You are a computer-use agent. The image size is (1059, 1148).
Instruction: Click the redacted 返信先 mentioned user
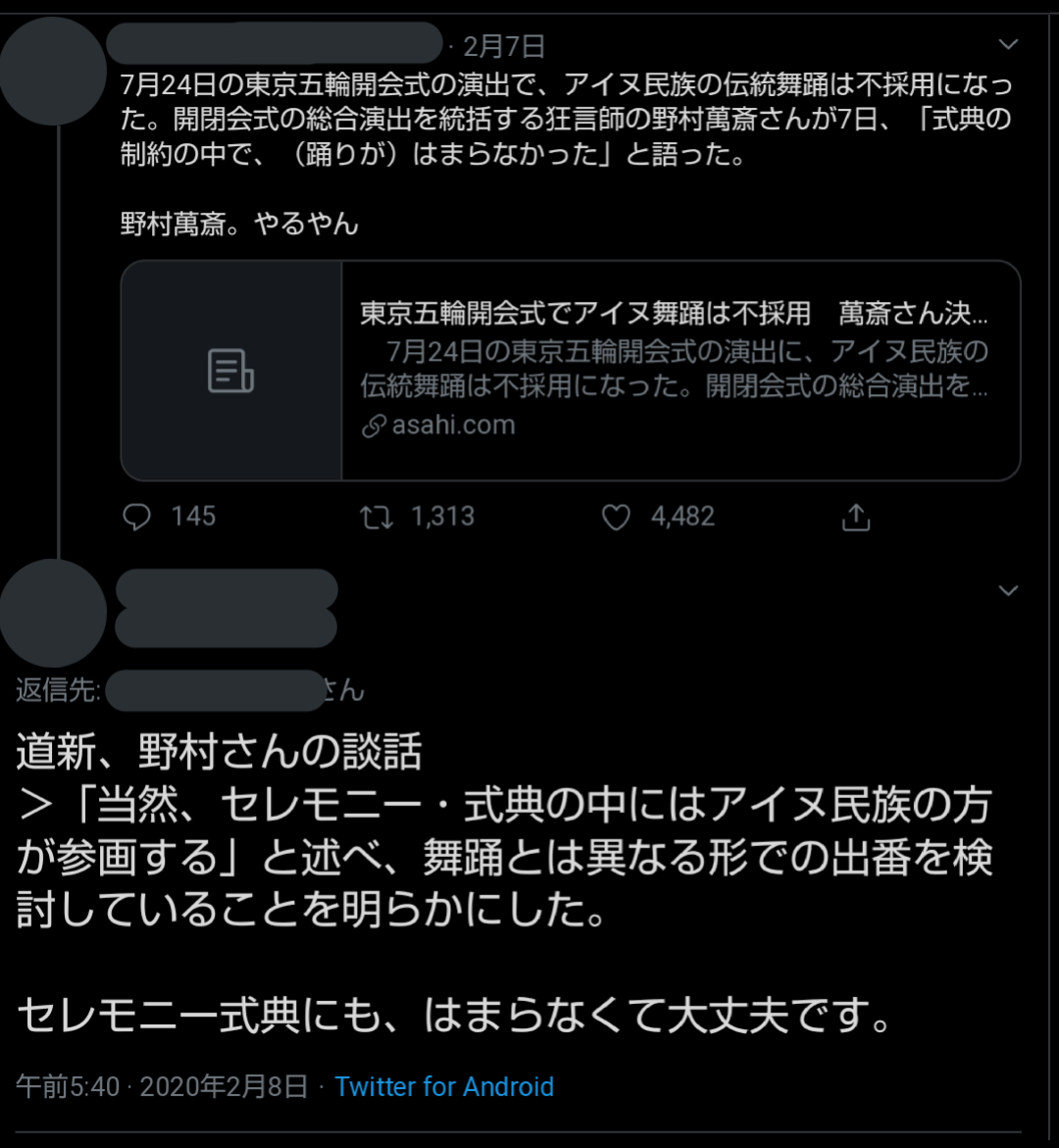216,689
